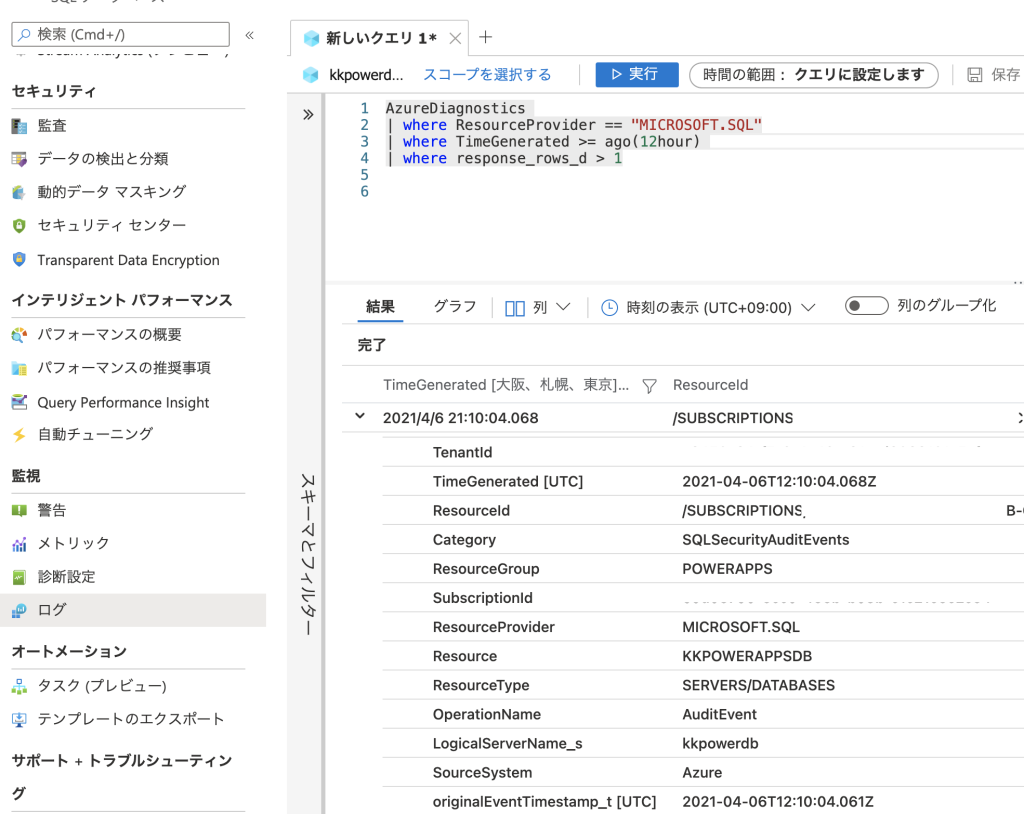Open テンプレートのエクスポート menu item
Screen dimensions: 1024x814
coord(131,719)
